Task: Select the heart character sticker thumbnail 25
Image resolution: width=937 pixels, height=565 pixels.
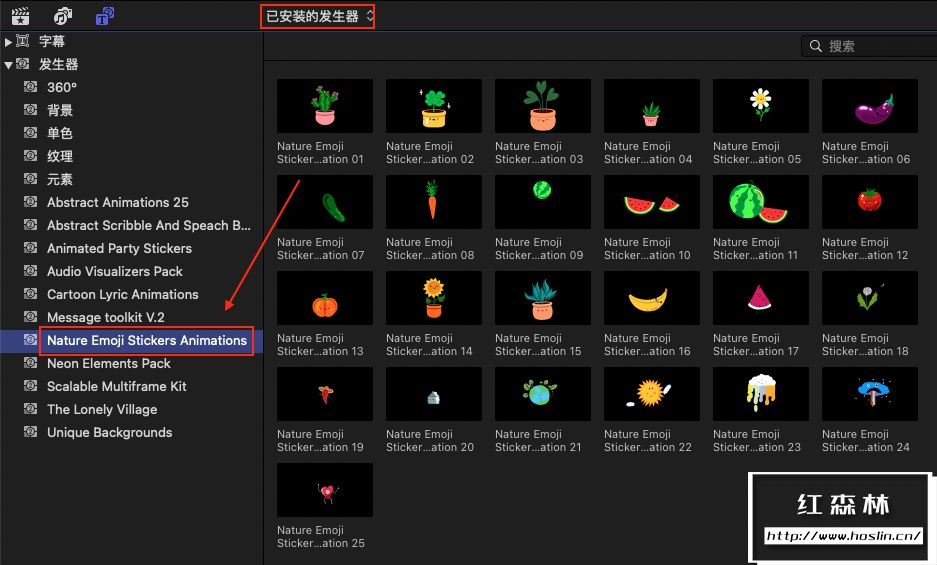Action: [x=325, y=490]
